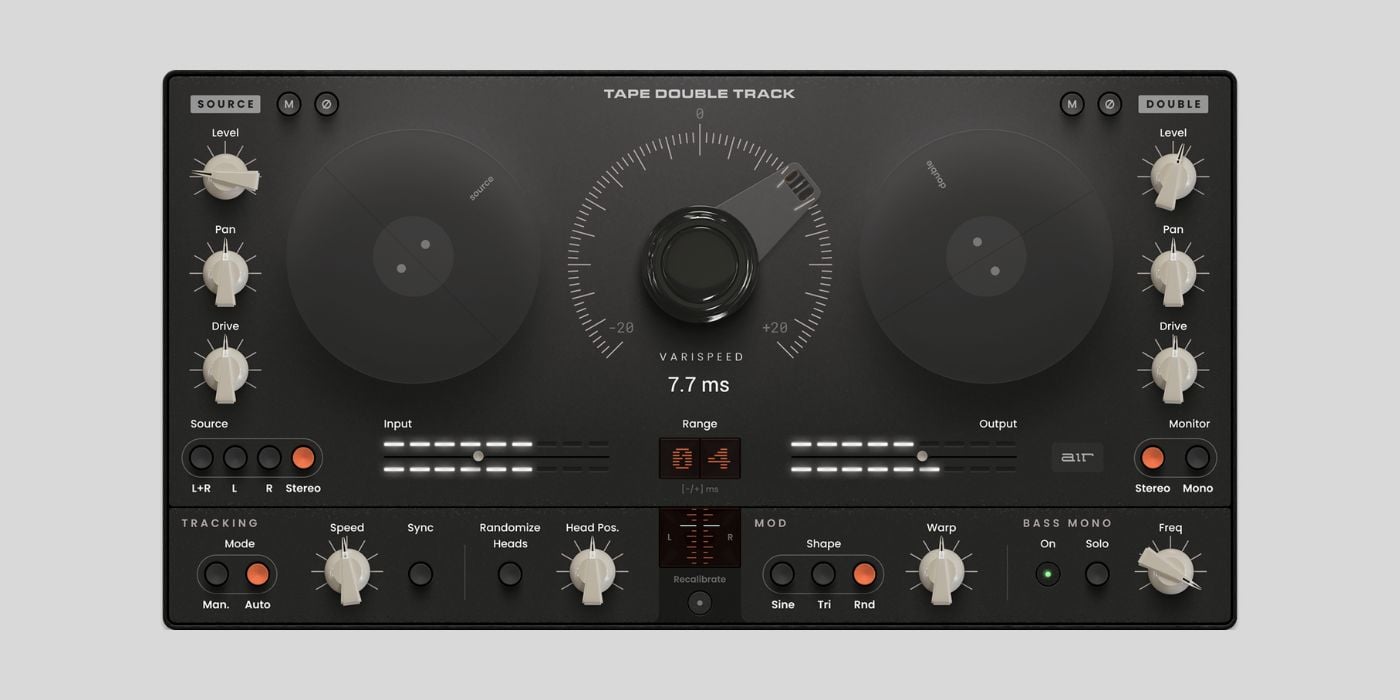The image size is (1400, 700).
Task: Set Tracking Mode to Man.
Action: (216, 574)
